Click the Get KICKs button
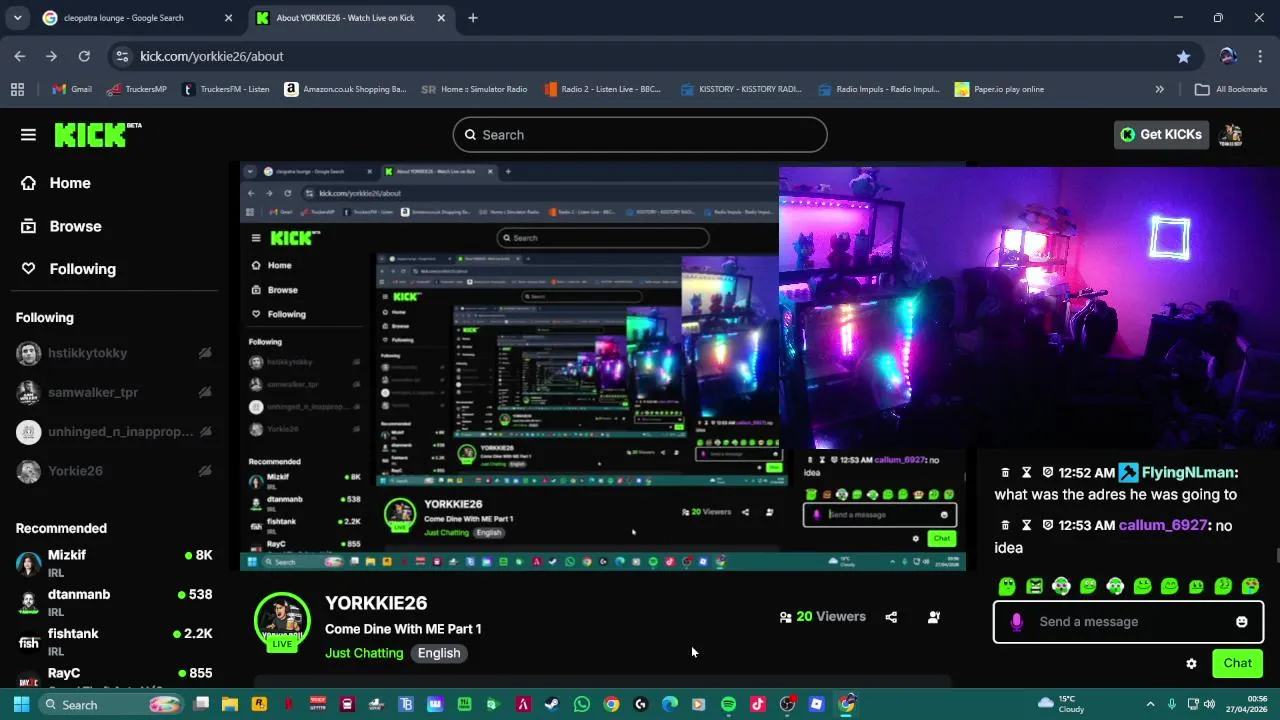 point(1161,135)
